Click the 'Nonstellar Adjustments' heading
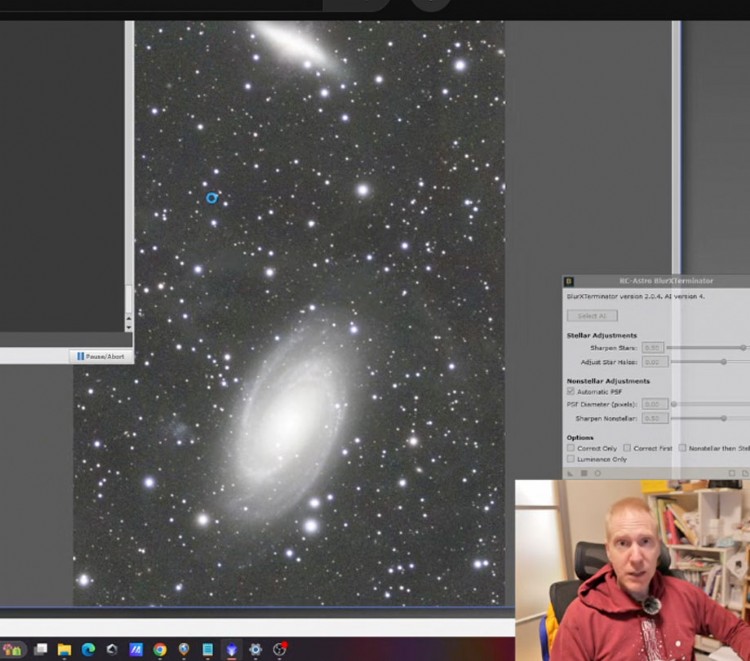This screenshot has height=661, width=750. coord(608,381)
